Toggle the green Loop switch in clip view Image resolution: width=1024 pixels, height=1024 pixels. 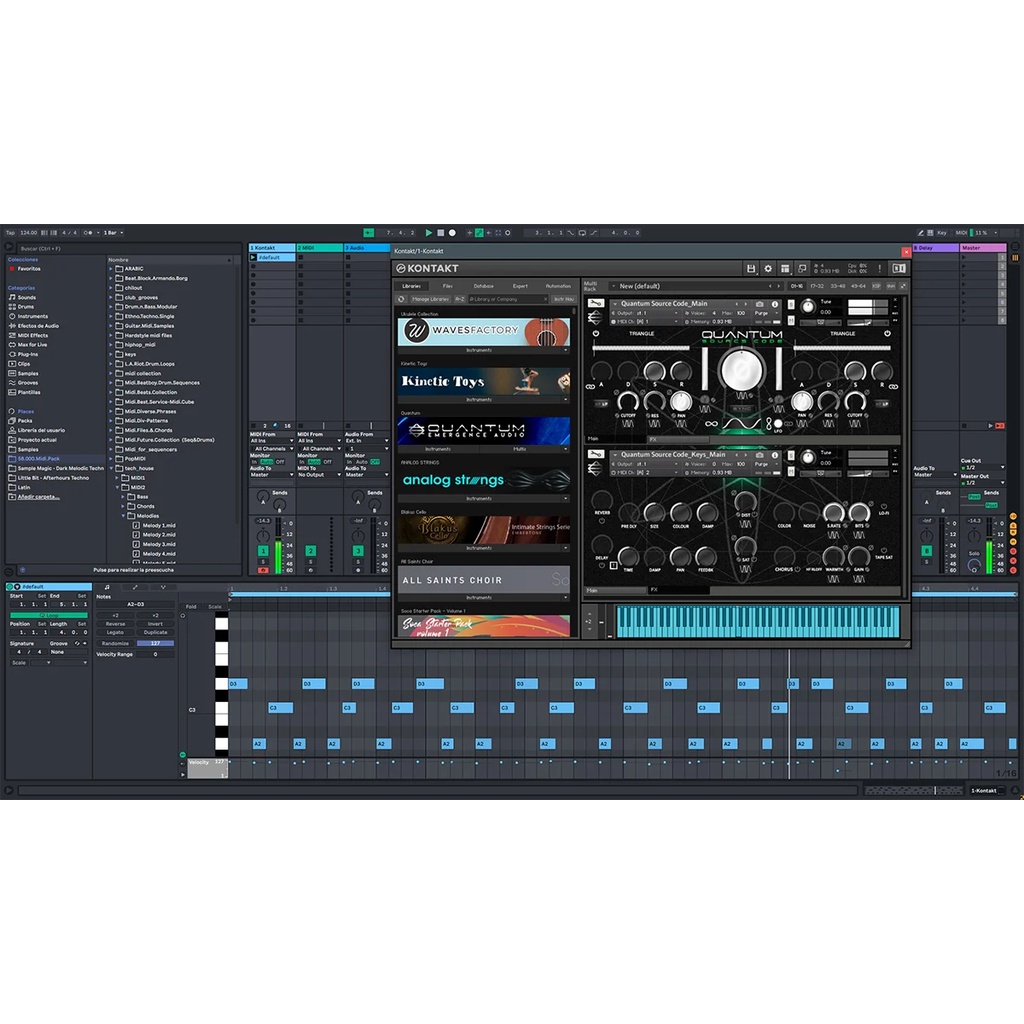(49, 615)
